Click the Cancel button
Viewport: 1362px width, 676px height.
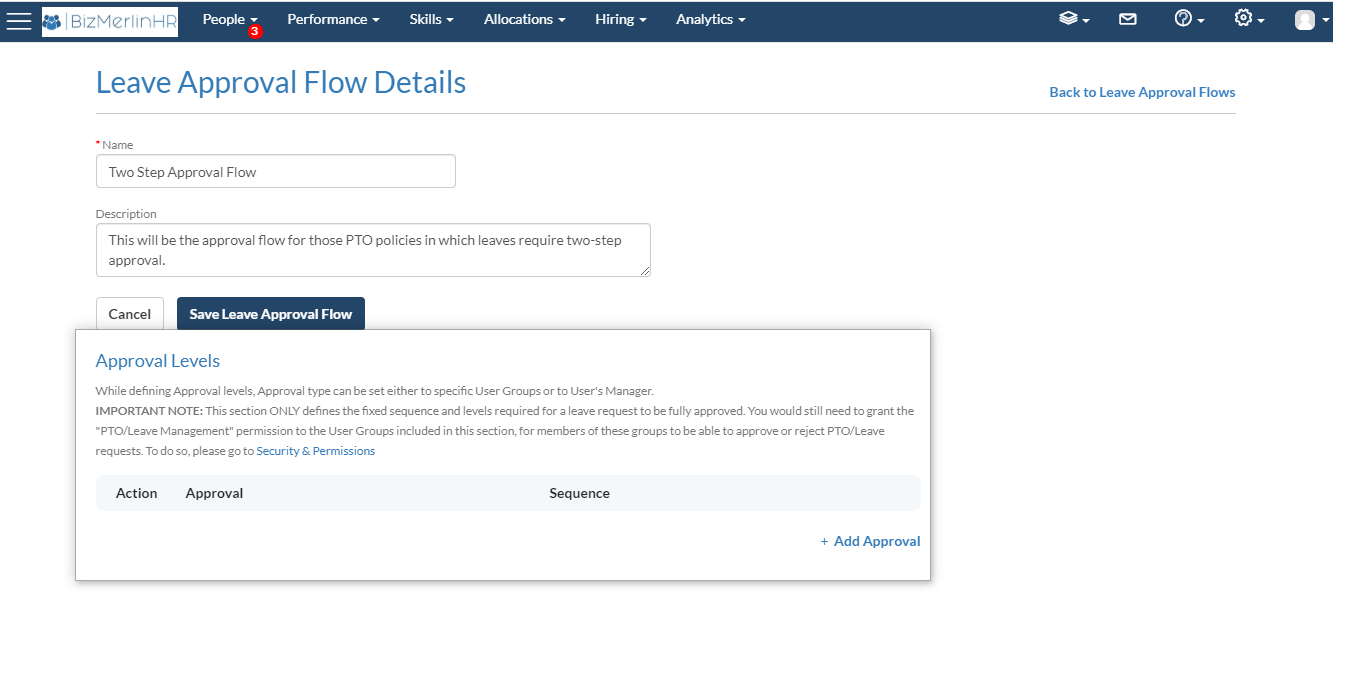[129, 313]
